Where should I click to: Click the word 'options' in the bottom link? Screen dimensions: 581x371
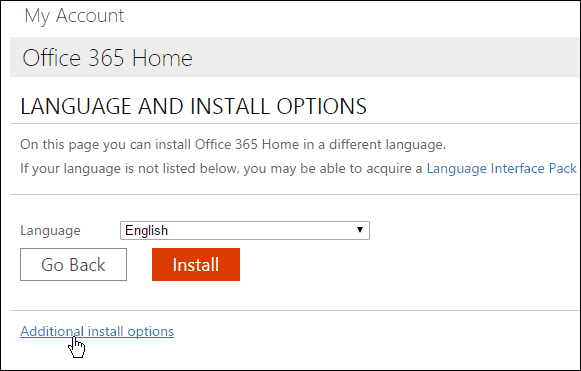150,331
